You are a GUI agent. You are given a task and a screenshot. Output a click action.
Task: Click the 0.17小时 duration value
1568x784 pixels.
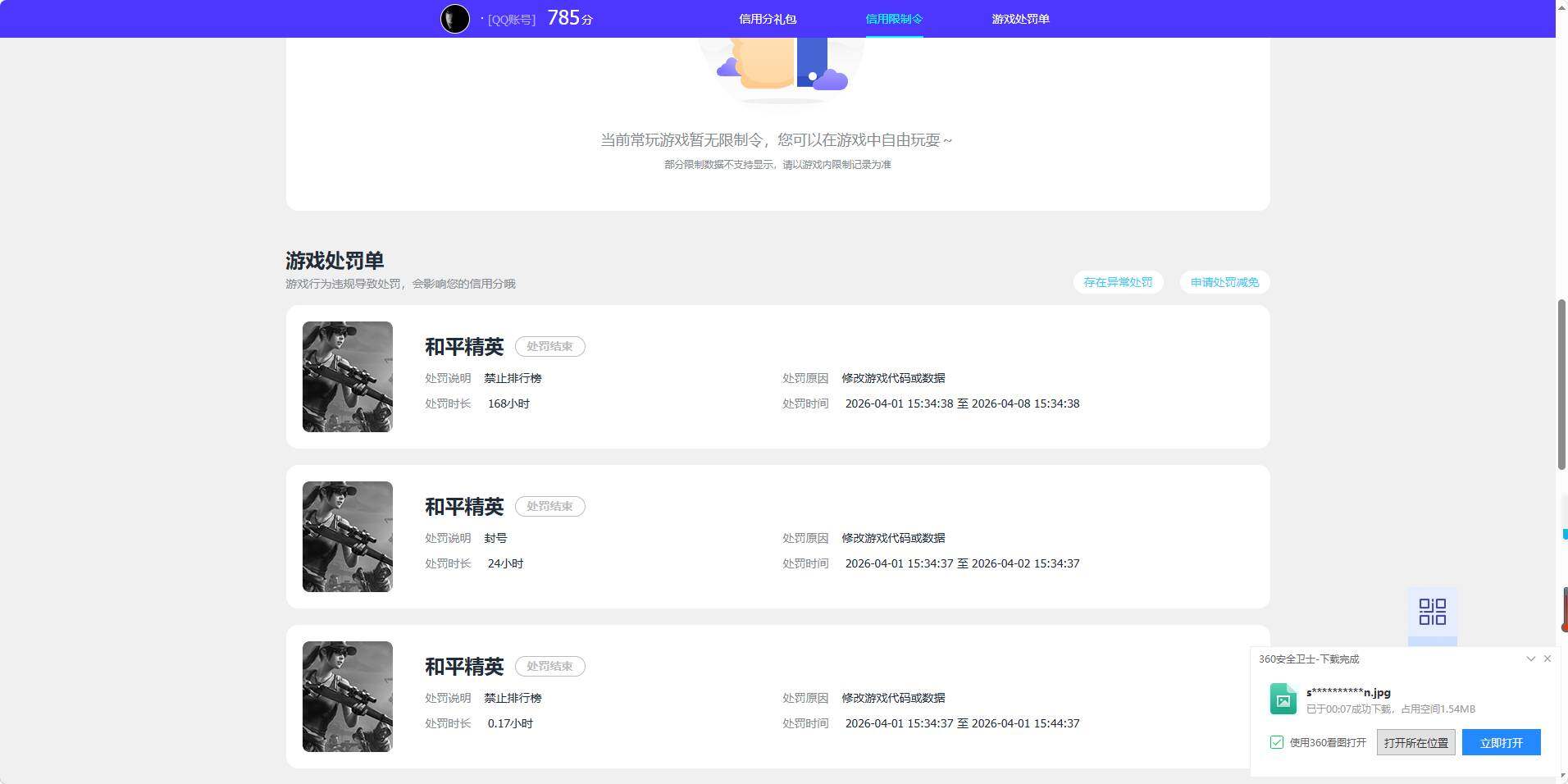510,723
